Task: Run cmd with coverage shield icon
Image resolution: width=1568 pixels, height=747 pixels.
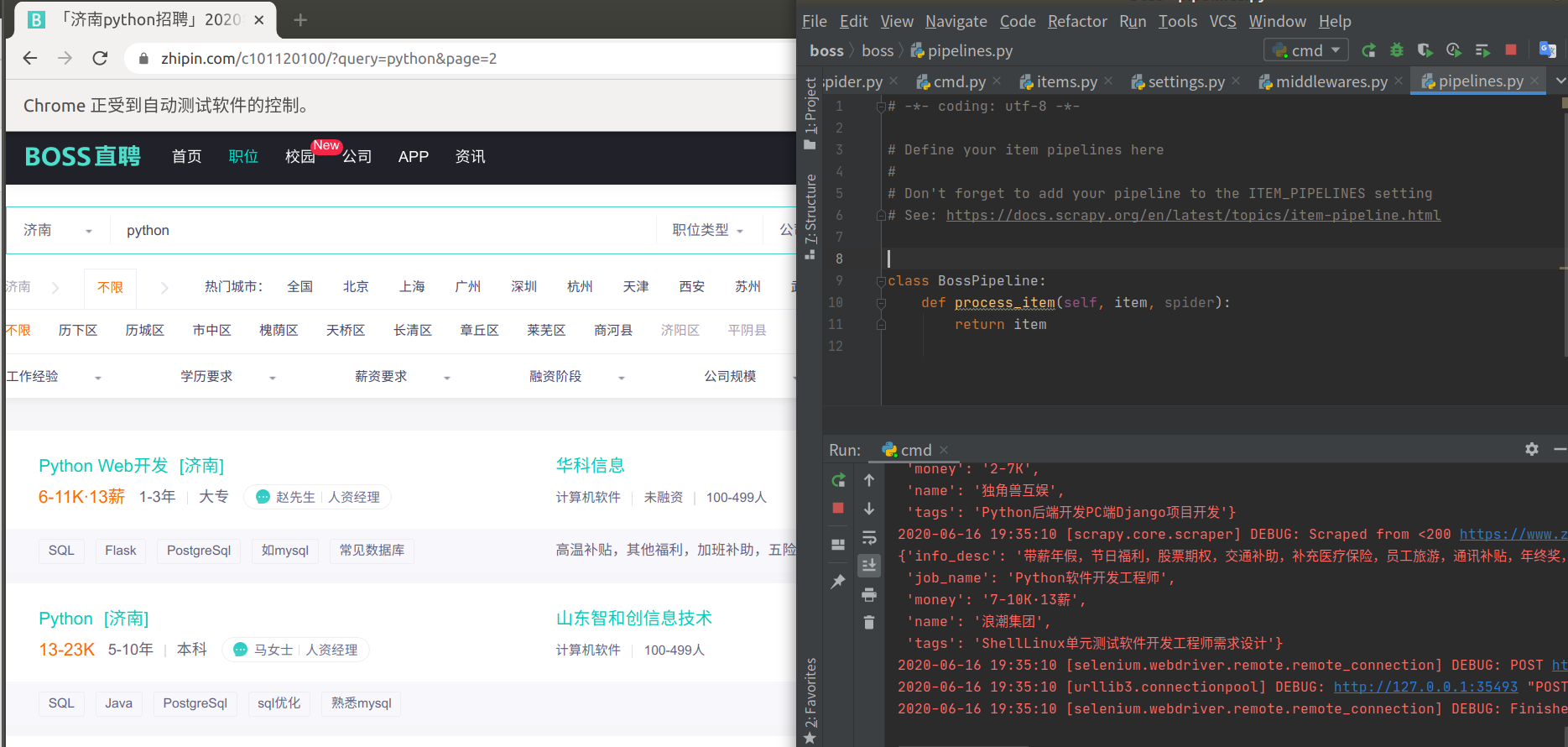Action: pyautogui.click(x=1425, y=50)
